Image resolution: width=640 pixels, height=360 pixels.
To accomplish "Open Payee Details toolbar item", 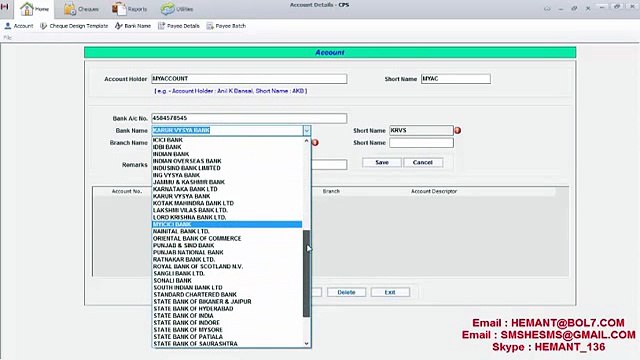I will pyautogui.click(x=179, y=26).
